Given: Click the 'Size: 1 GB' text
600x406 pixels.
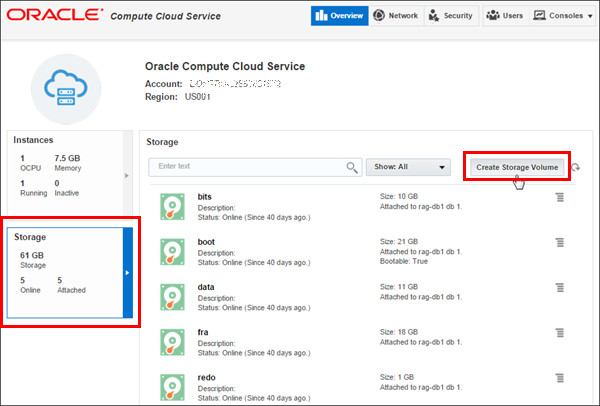Looking at the screenshot, I should (397, 377).
